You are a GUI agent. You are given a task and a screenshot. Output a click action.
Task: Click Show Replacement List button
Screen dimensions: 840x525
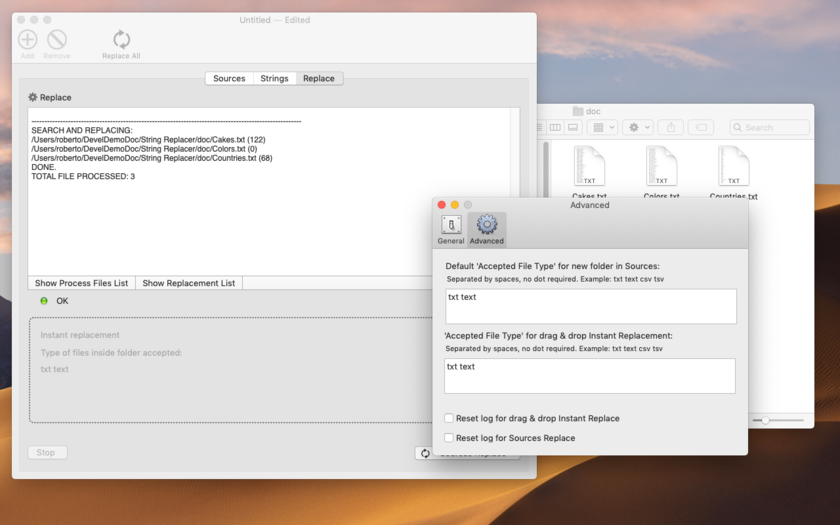[189, 283]
